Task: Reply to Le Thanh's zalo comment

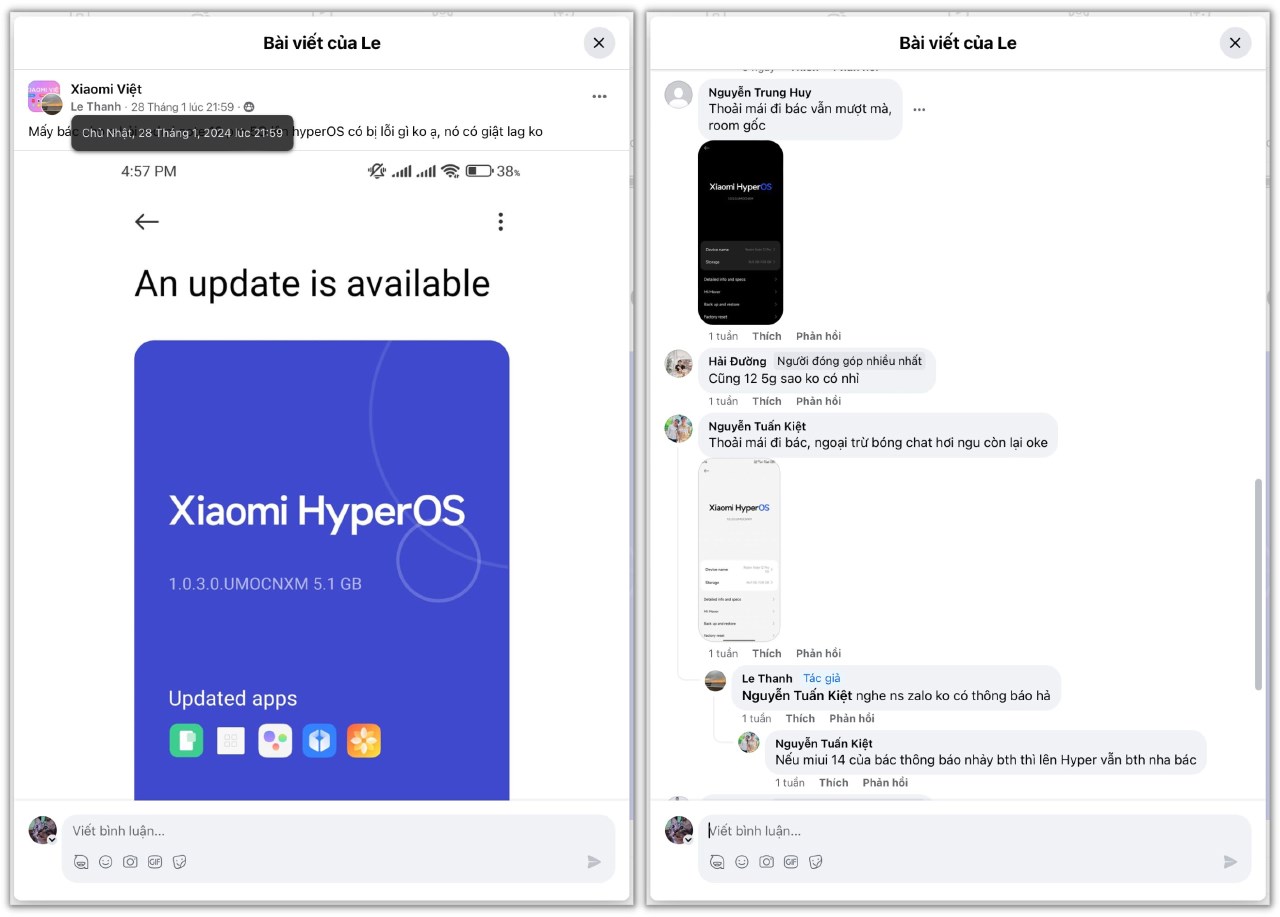Action: pos(852,718)
